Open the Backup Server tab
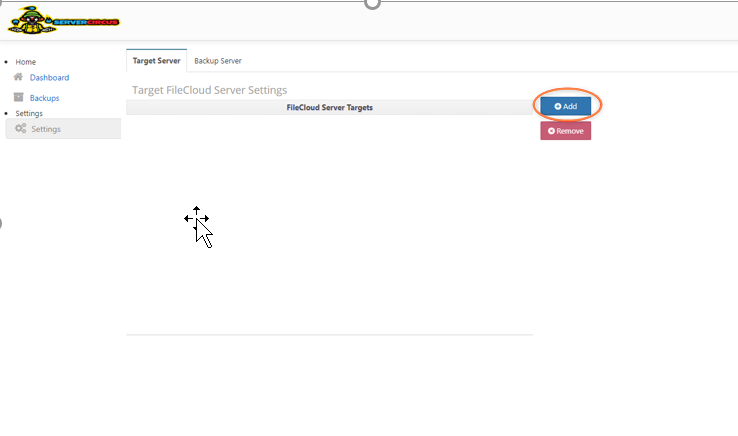Screen dimensions: 738x436 [x=217, y=61]
